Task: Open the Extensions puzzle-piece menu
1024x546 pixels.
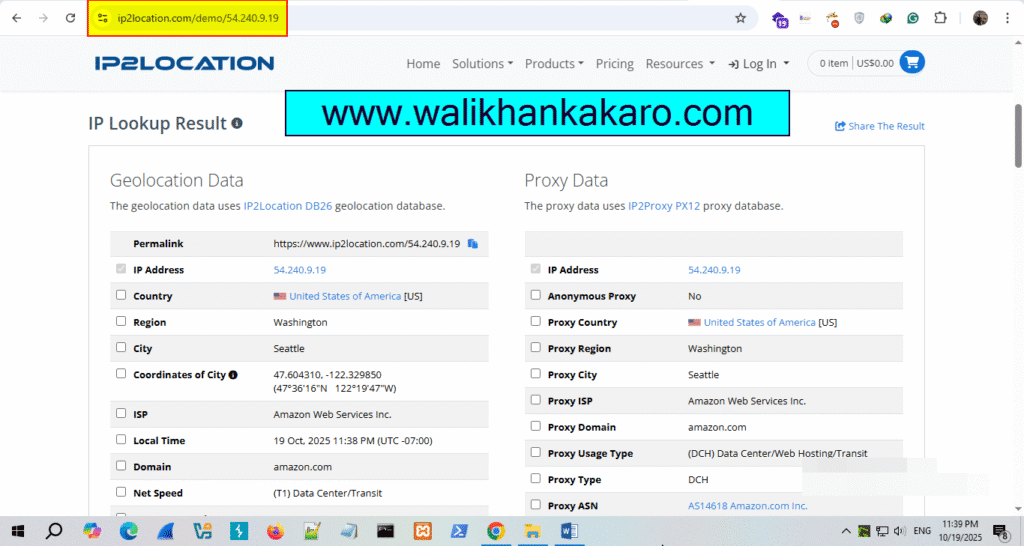Action: point(940,18)
